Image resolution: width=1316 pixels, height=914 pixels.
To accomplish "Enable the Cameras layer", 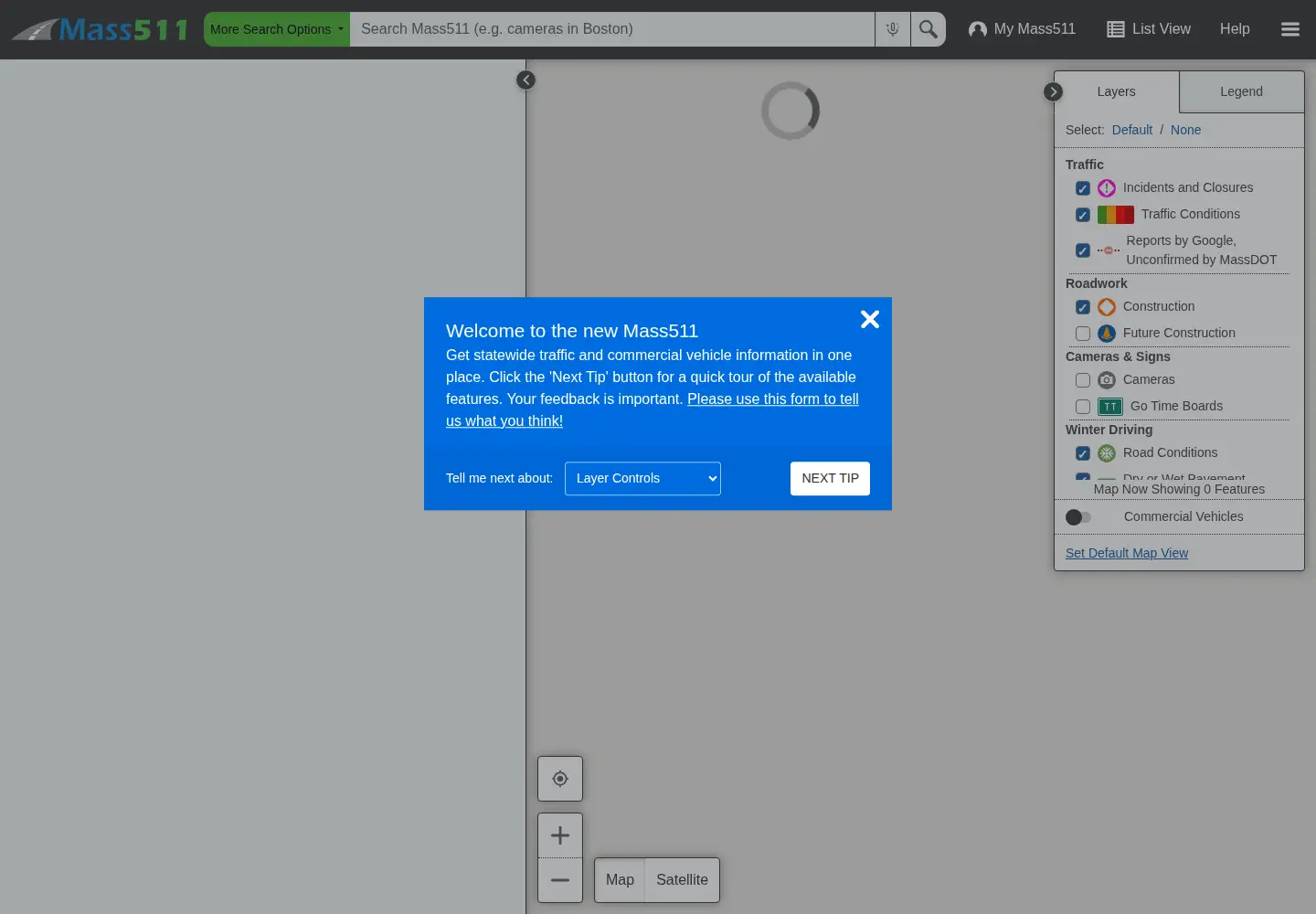I will pos(1083,380).
